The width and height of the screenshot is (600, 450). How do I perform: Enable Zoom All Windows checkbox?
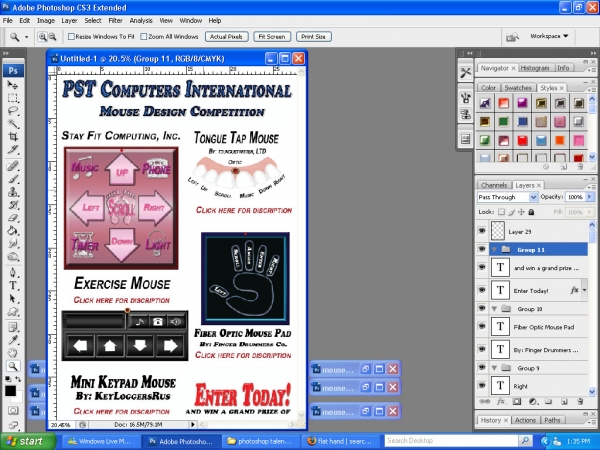tap(144, 37)
